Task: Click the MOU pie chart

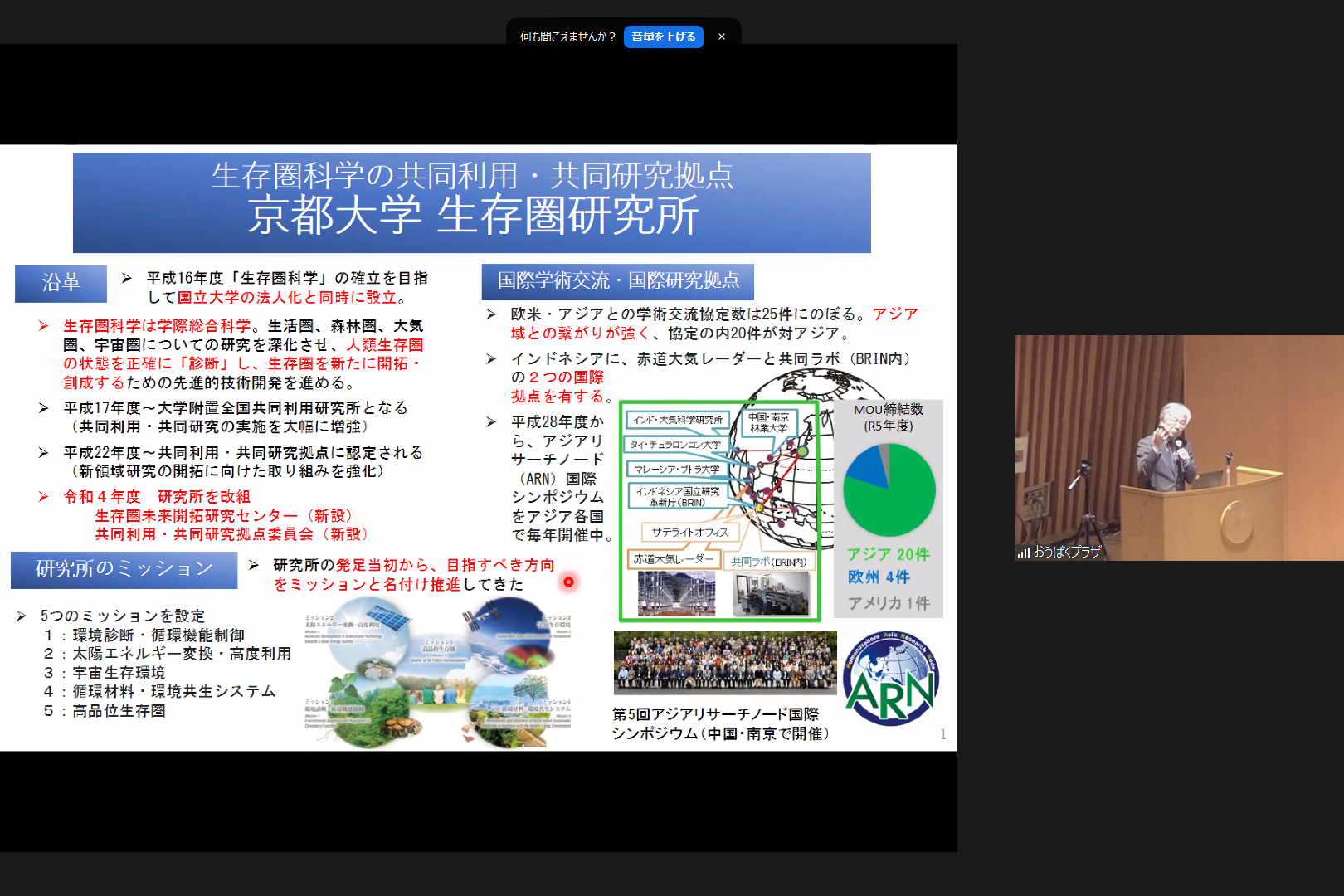Action: coord(889,489)
